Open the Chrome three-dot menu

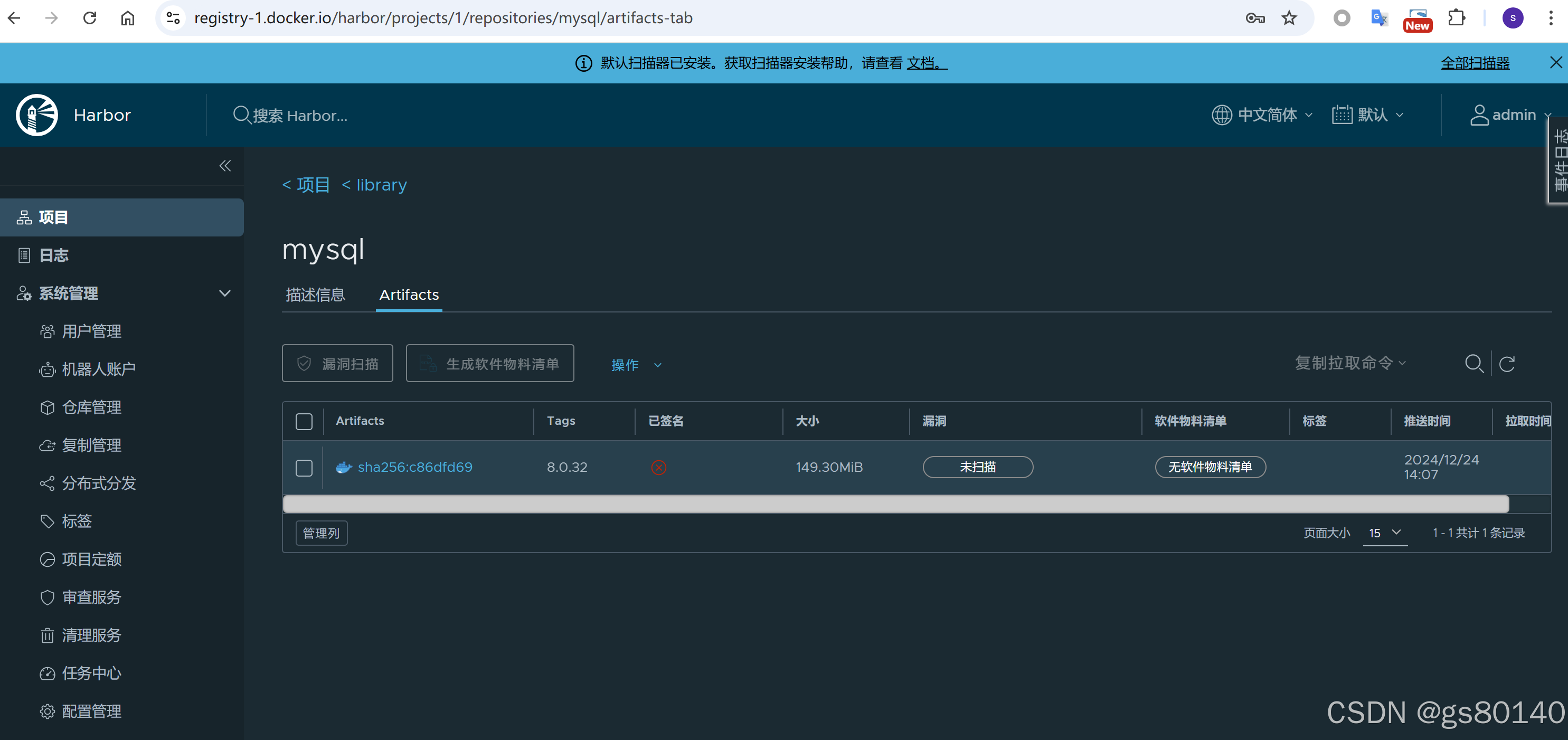(x=1551, y=18)
